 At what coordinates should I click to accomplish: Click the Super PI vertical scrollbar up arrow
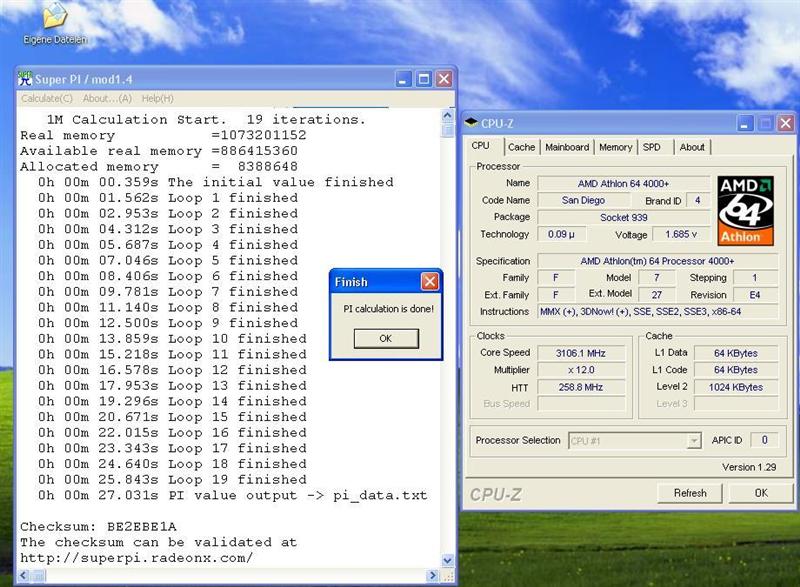pyautogui.click(x=447, y=116)
